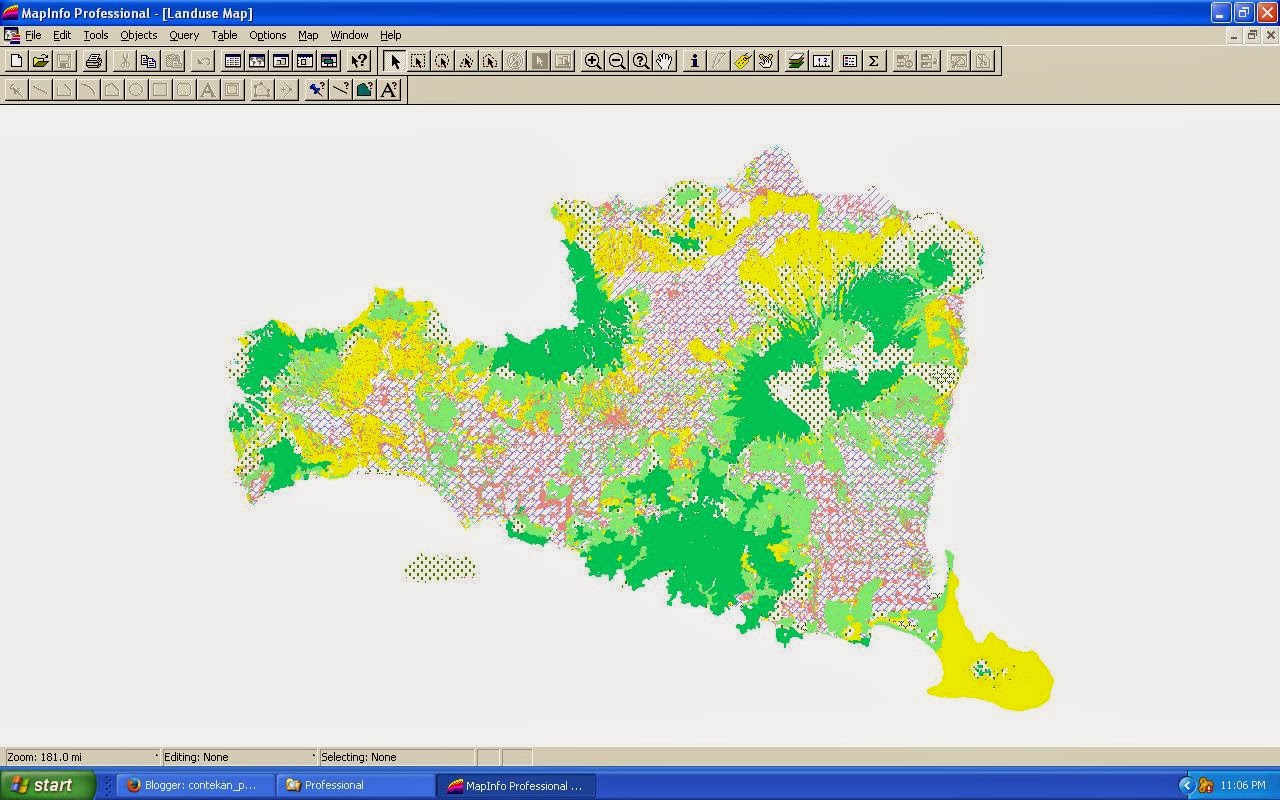
Task: Open Change View zoom dialog icon
Action: (641, 61)
